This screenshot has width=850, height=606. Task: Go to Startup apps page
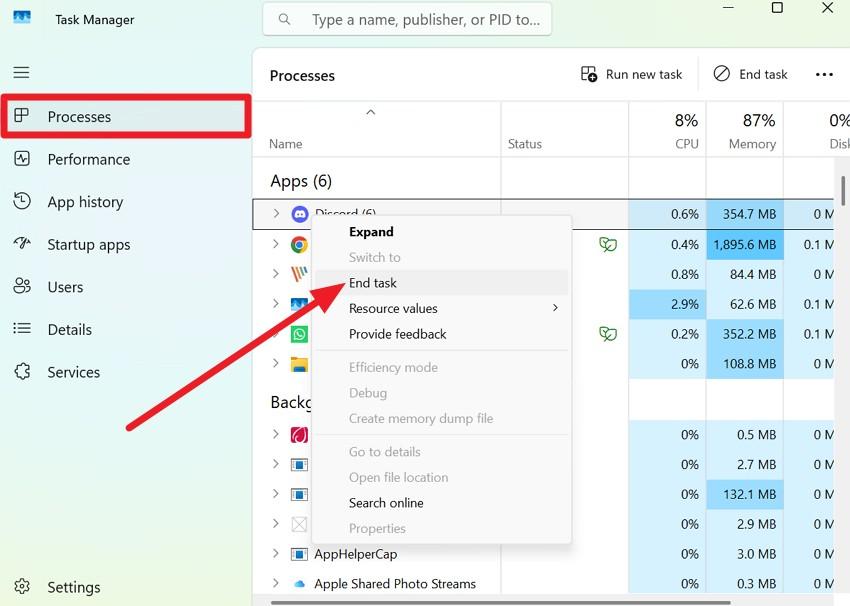pyautogui.click(x=88, y=244)
